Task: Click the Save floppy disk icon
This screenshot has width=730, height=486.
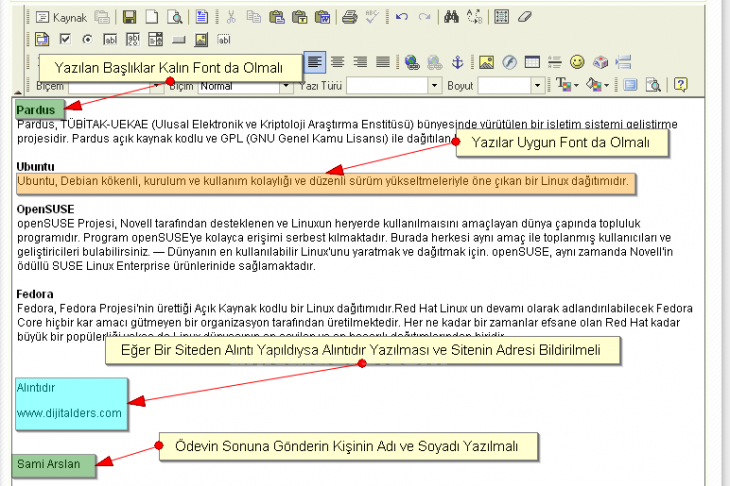Action: coord(129,18)
